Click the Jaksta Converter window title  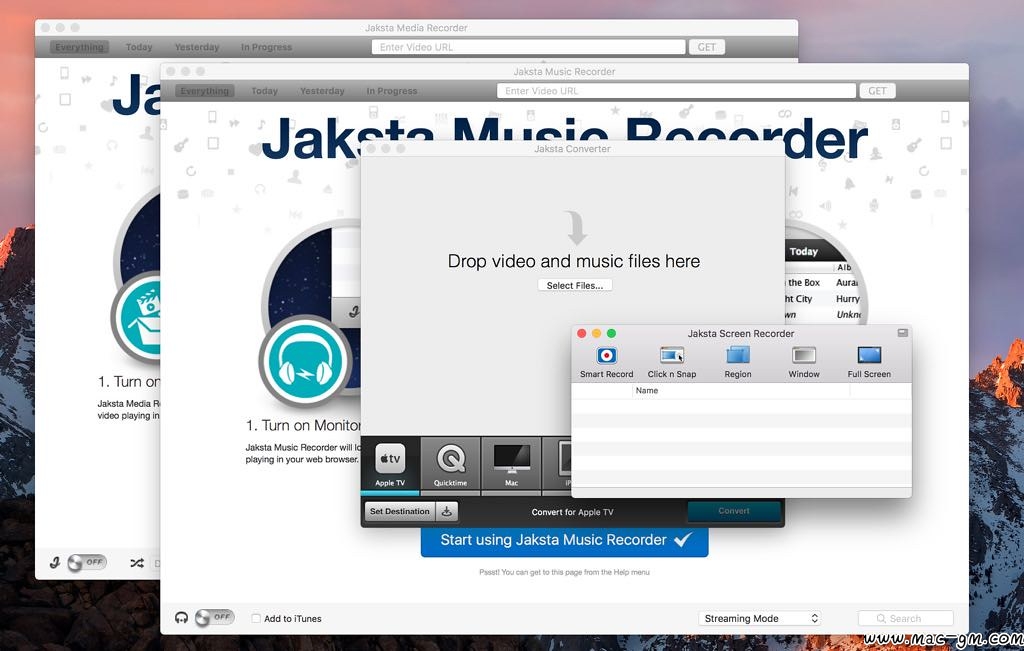(x=572, y=149)
